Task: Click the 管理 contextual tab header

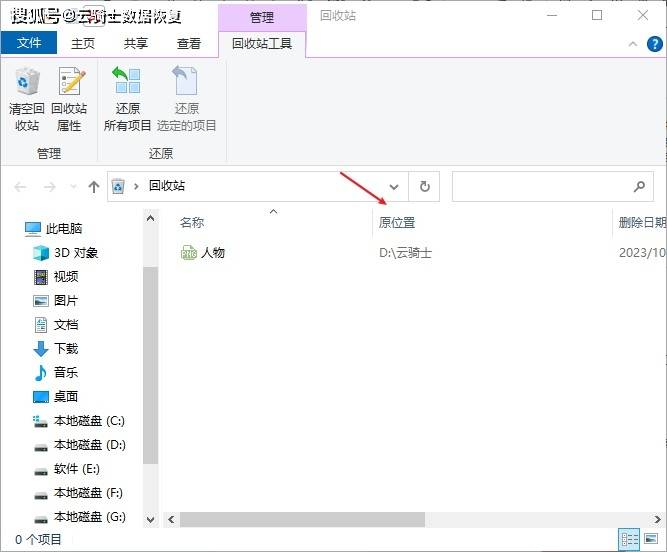Action: (x=262, y=17)
